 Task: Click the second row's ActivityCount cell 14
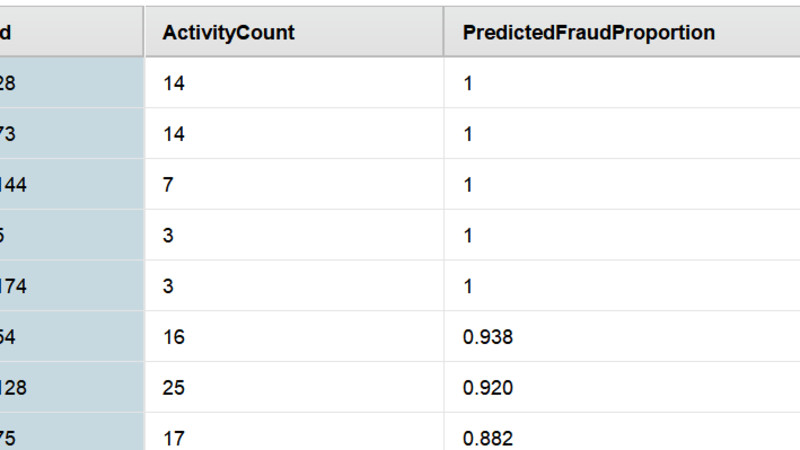294,134
